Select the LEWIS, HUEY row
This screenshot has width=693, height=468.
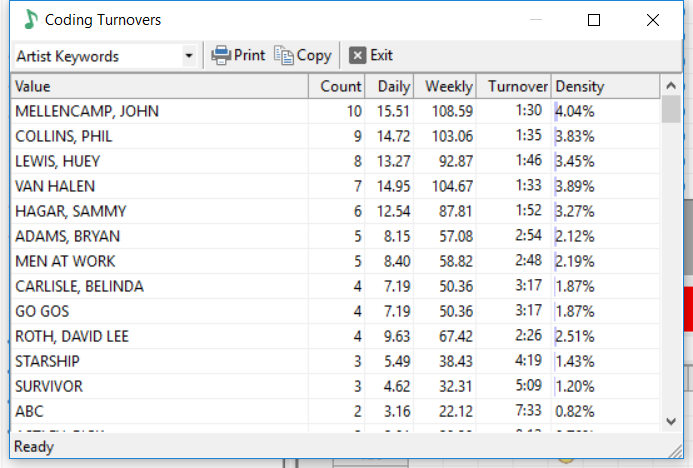coord(335,161)
